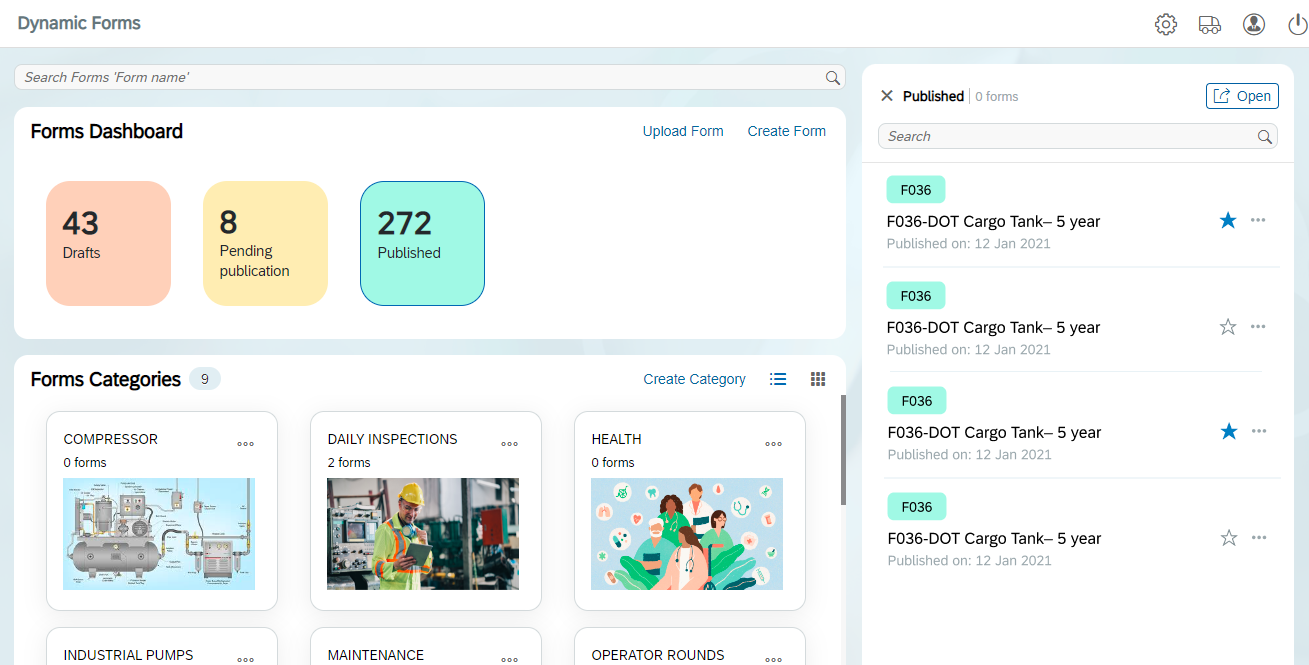This screenshot has height=665, width=1309.
Task: Click the Open button in Published panel
Action: (x=1242, y=96)
